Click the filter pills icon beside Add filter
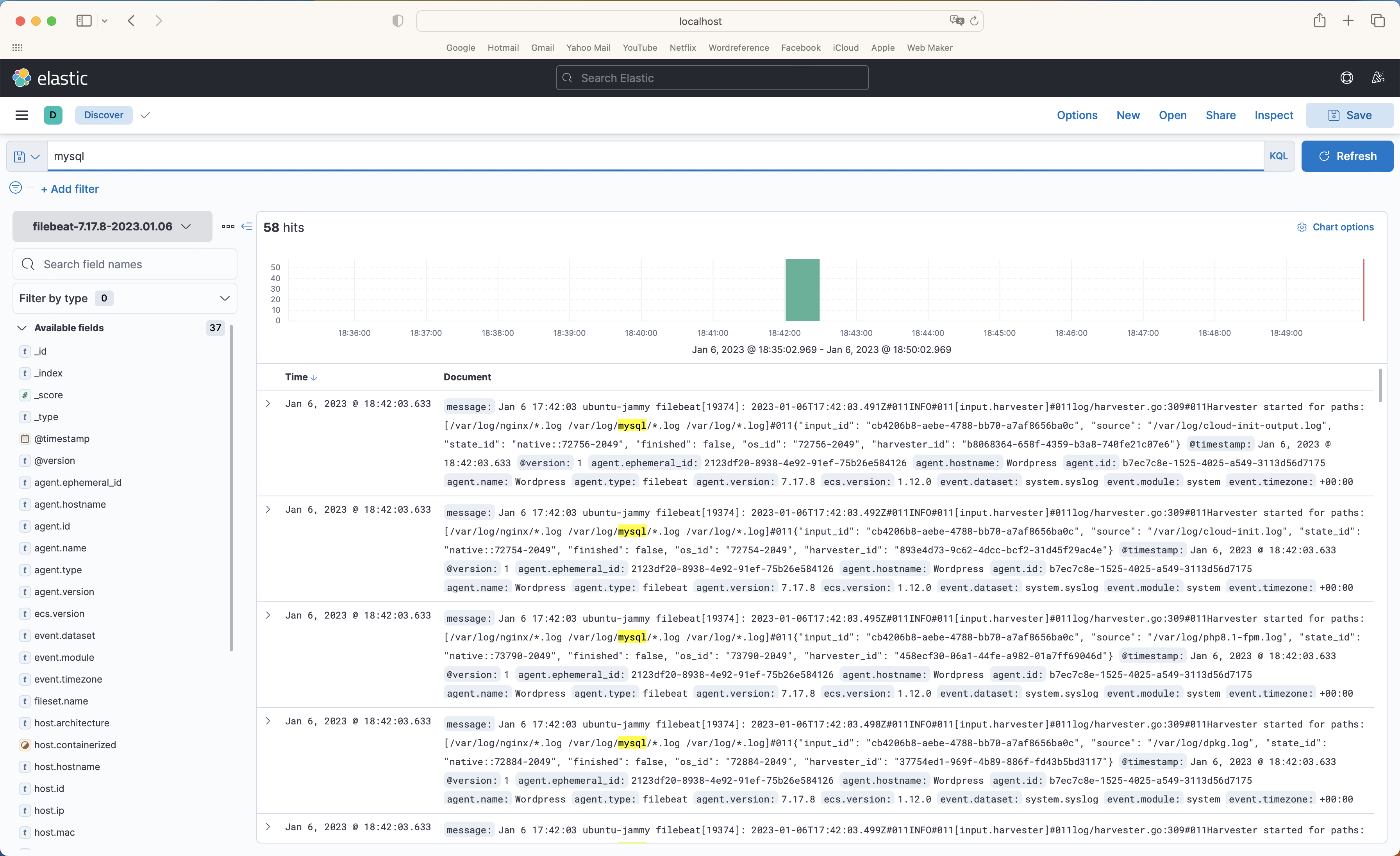The image size is (1400, 856). 15,187
